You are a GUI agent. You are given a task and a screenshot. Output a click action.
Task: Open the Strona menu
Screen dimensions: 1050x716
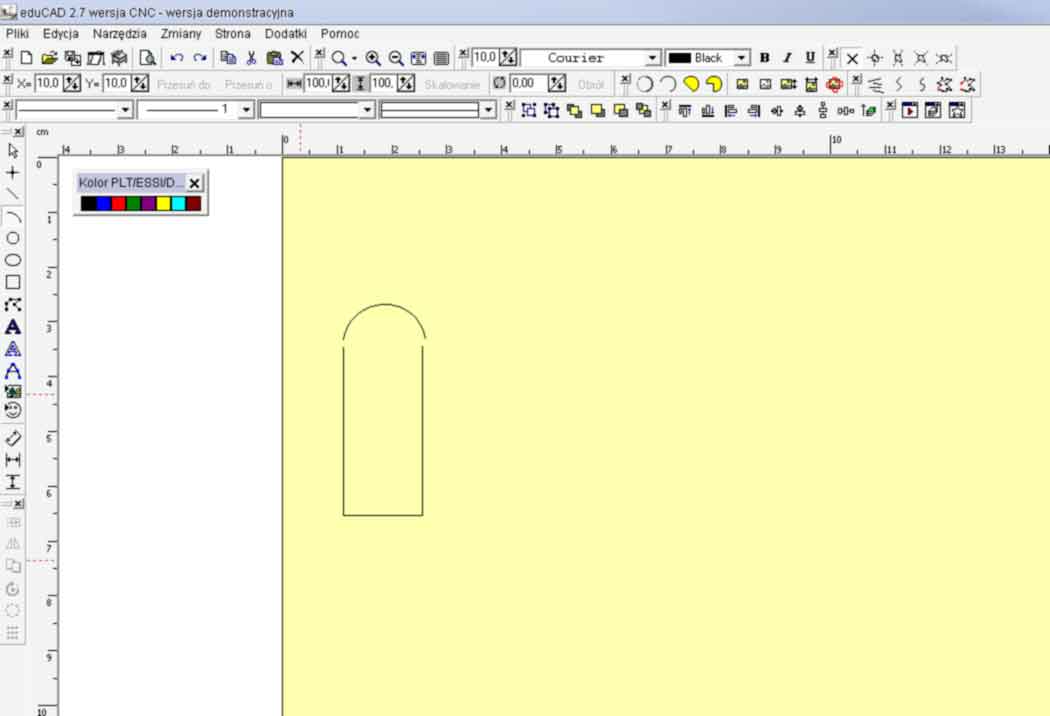pos(232,33)
